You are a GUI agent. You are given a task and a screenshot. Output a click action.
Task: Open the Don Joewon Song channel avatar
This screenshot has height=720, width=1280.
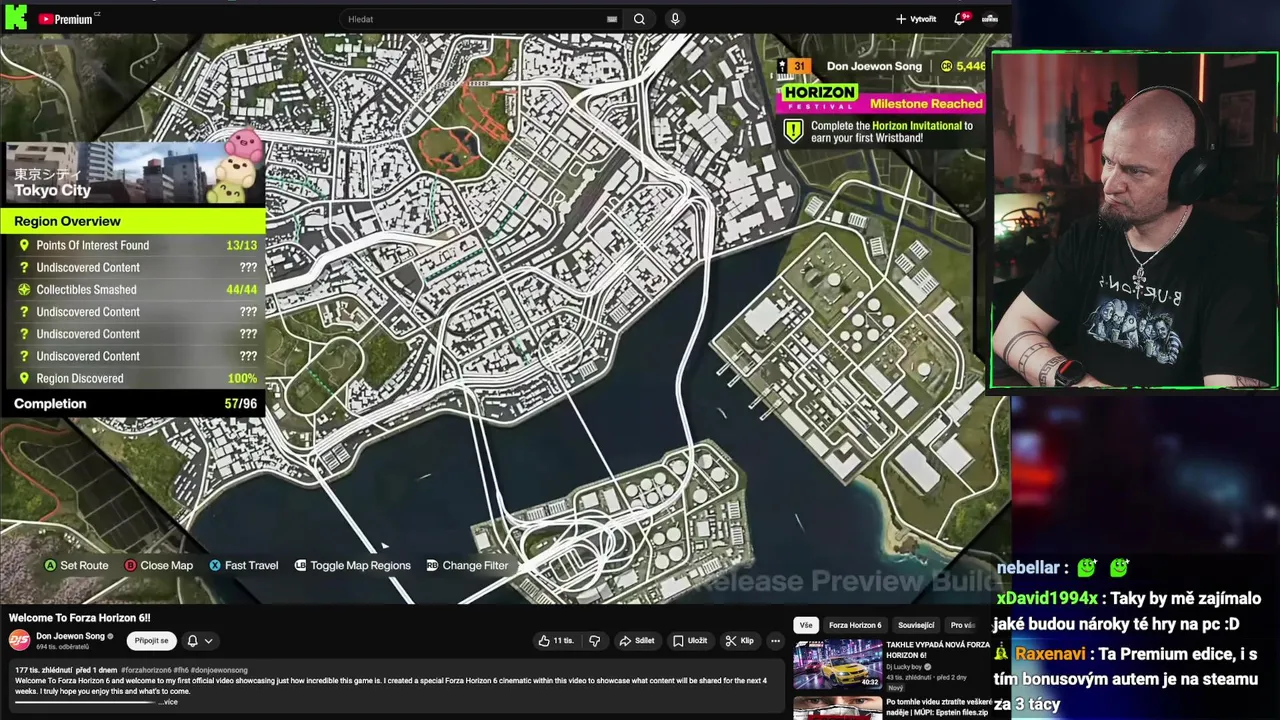coord(19,640)
